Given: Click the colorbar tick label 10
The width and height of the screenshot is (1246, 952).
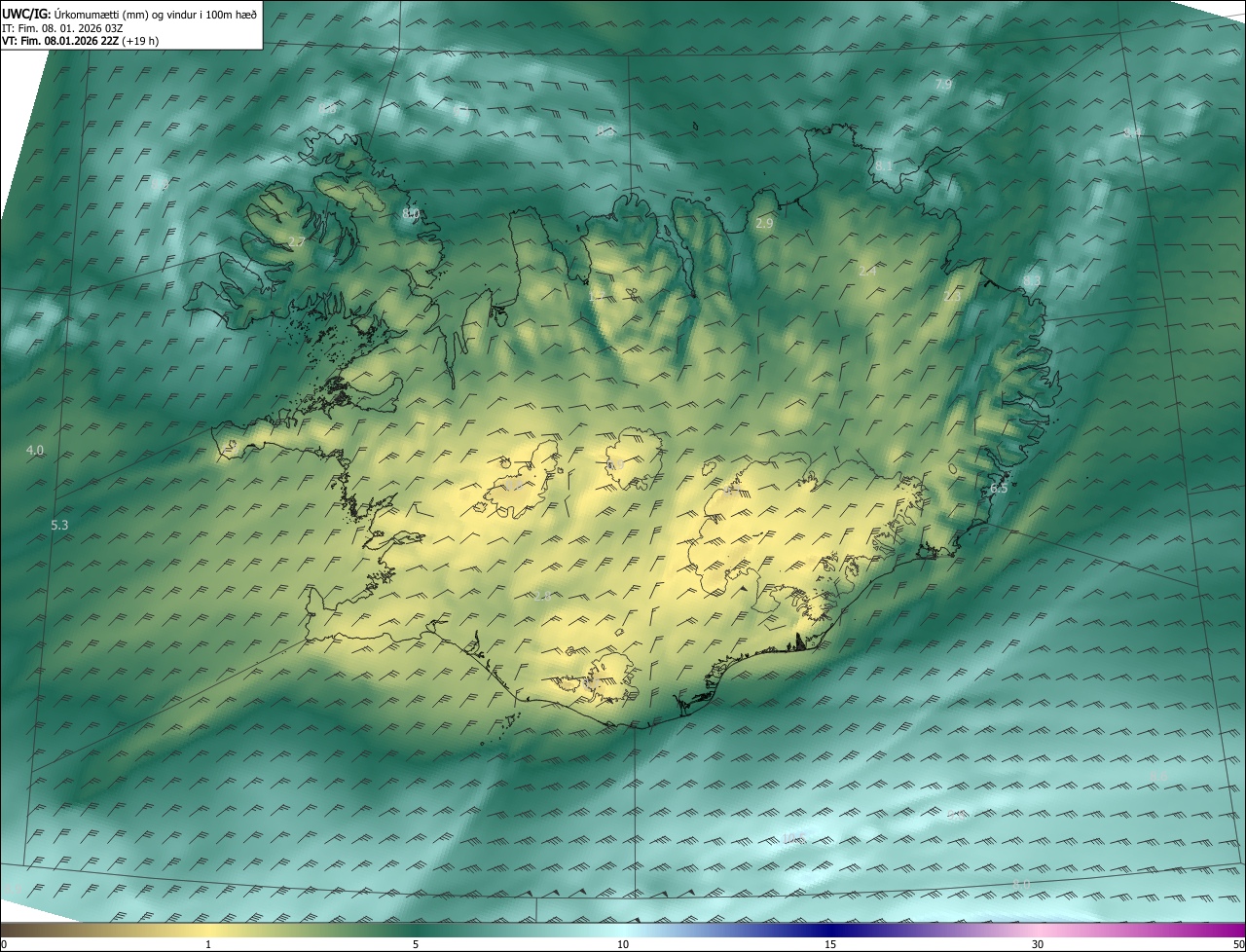Looking at the screenshot, I should [x=623, y=944].
